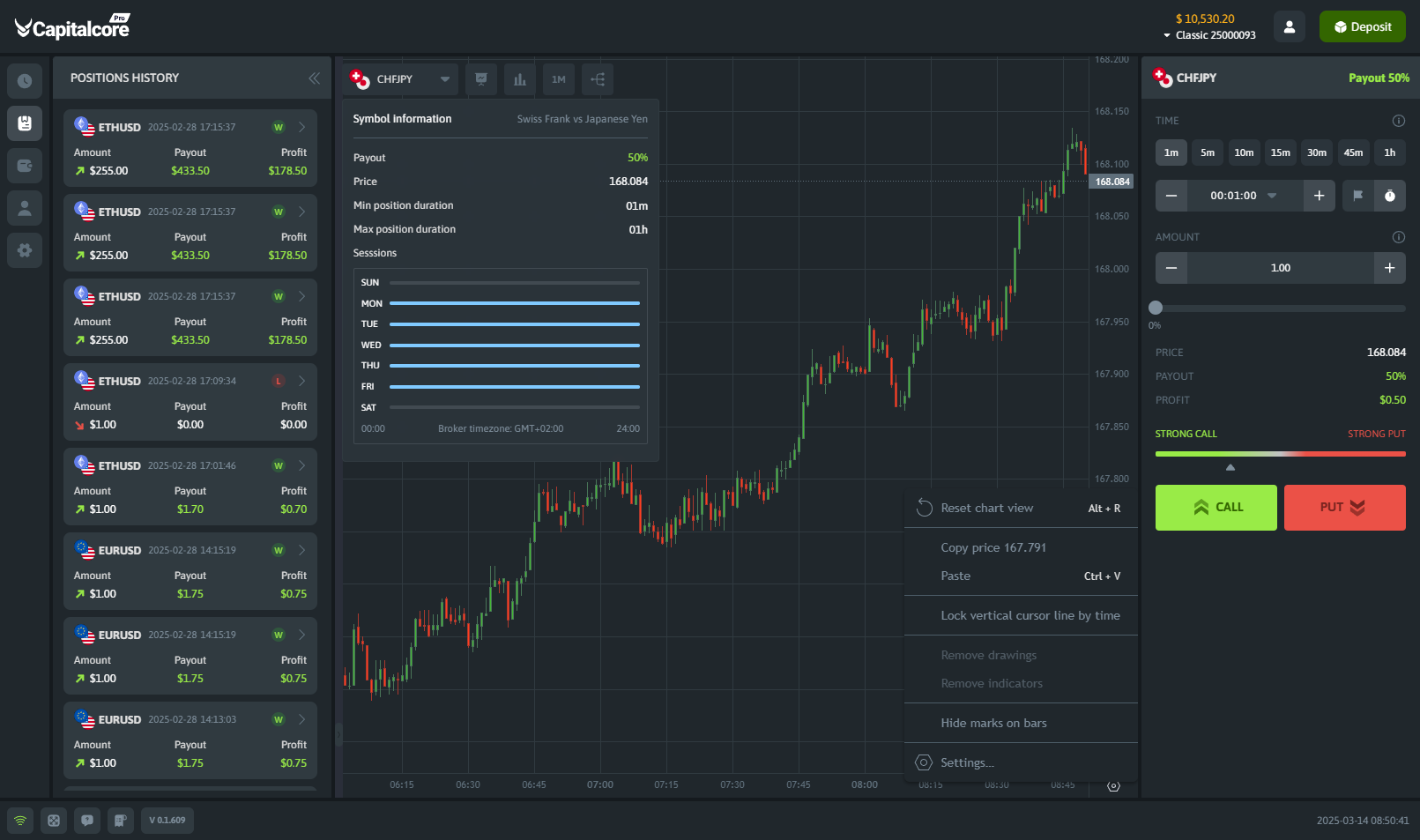The height and width of the screenshot is (840, 1420).
Task: Open the 1M chart timeframe selector
Action: (x=559, y=79)
